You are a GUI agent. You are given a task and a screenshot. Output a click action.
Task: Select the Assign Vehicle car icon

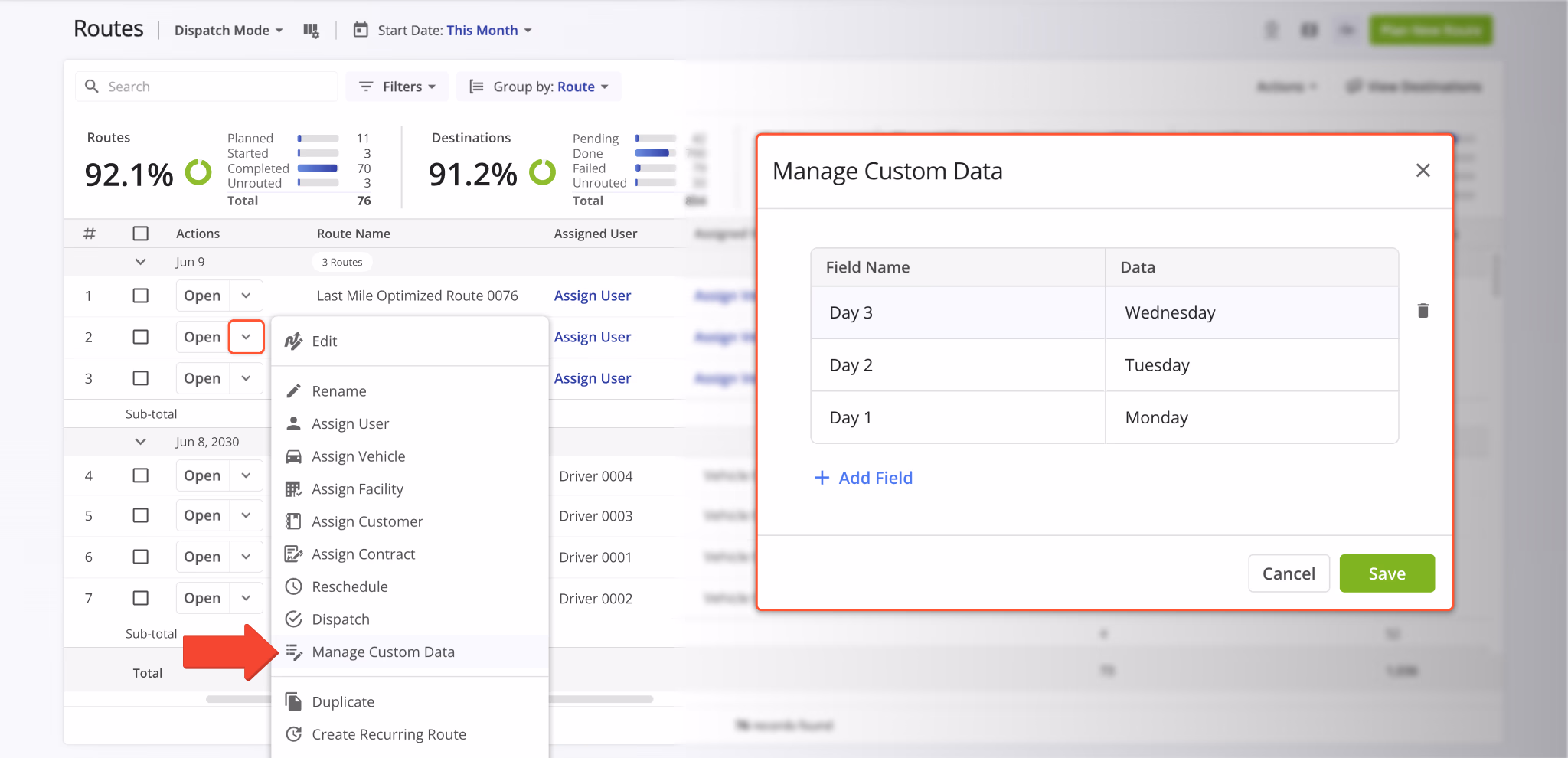(293, 456)
